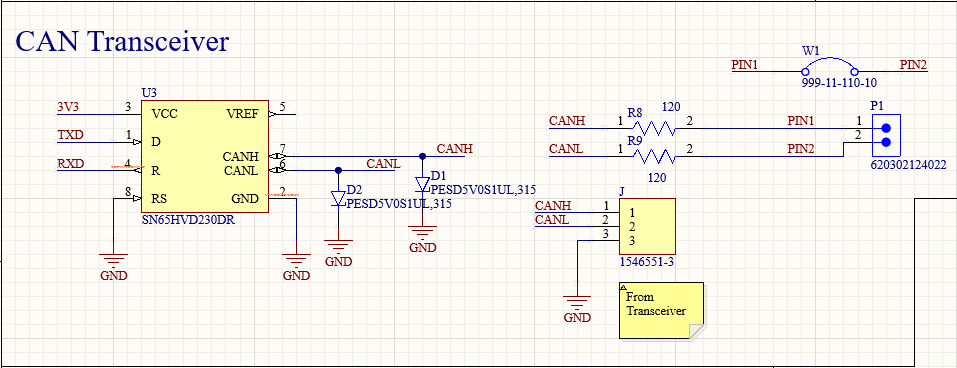The image size is (957, 368).
Task: Click the RXD net label
Action: click(71, 163)
